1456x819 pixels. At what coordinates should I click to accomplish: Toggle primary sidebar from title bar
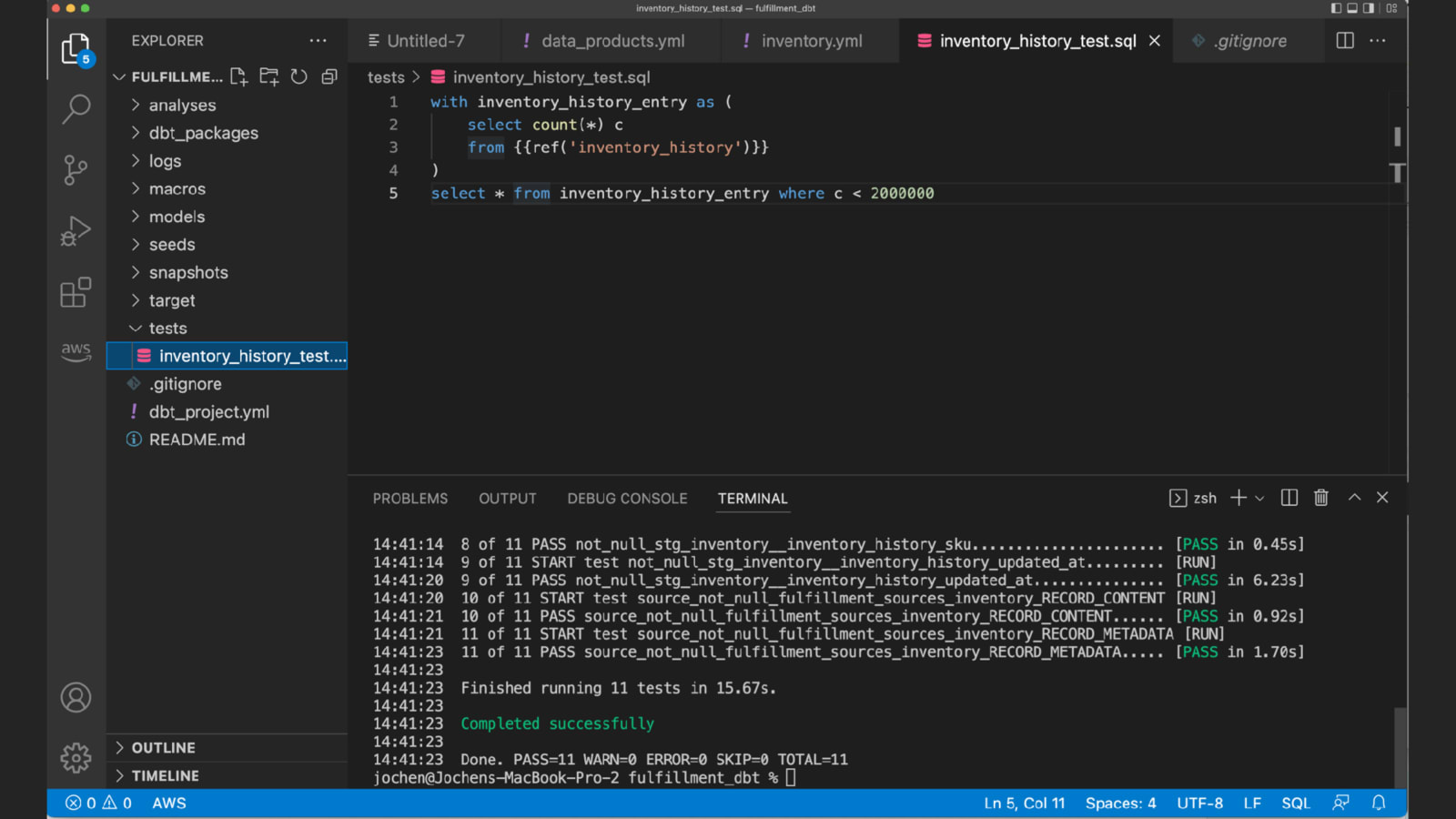pos(1336,8)
